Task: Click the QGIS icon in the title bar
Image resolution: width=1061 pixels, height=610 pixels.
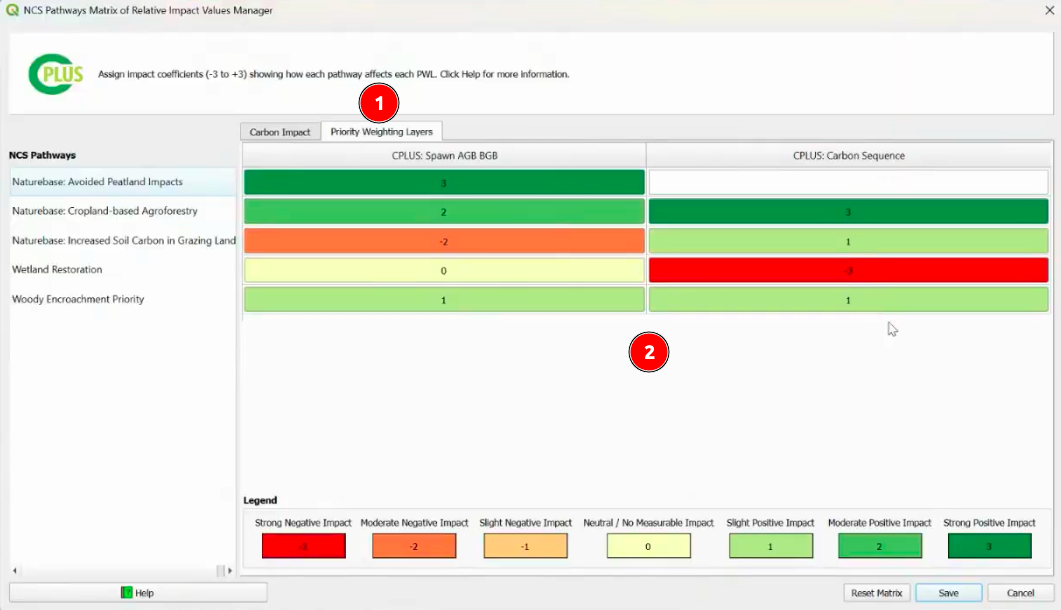Action: click(x=12, y=10)
